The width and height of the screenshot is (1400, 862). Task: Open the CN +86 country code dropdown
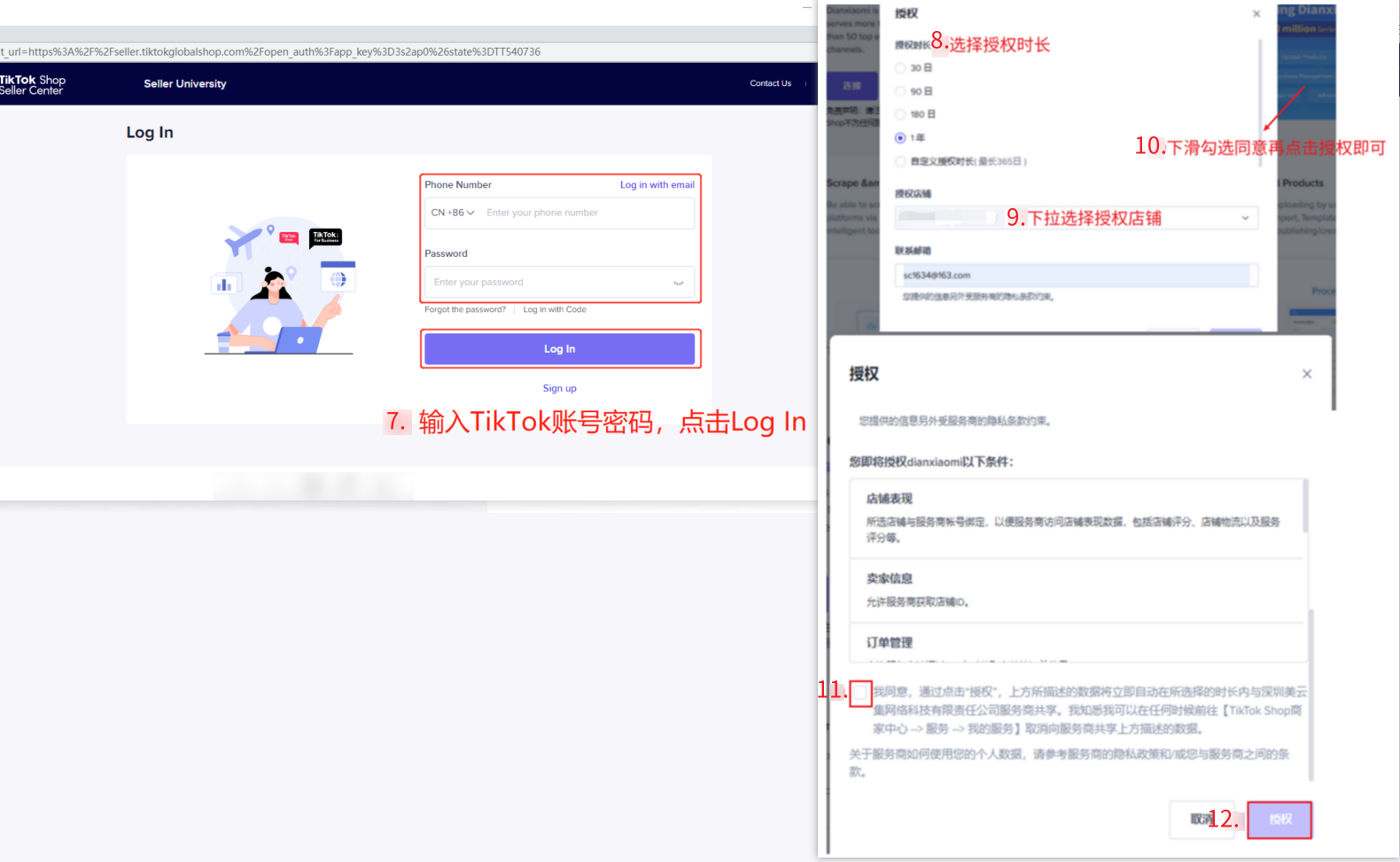(x=453, y=213)
